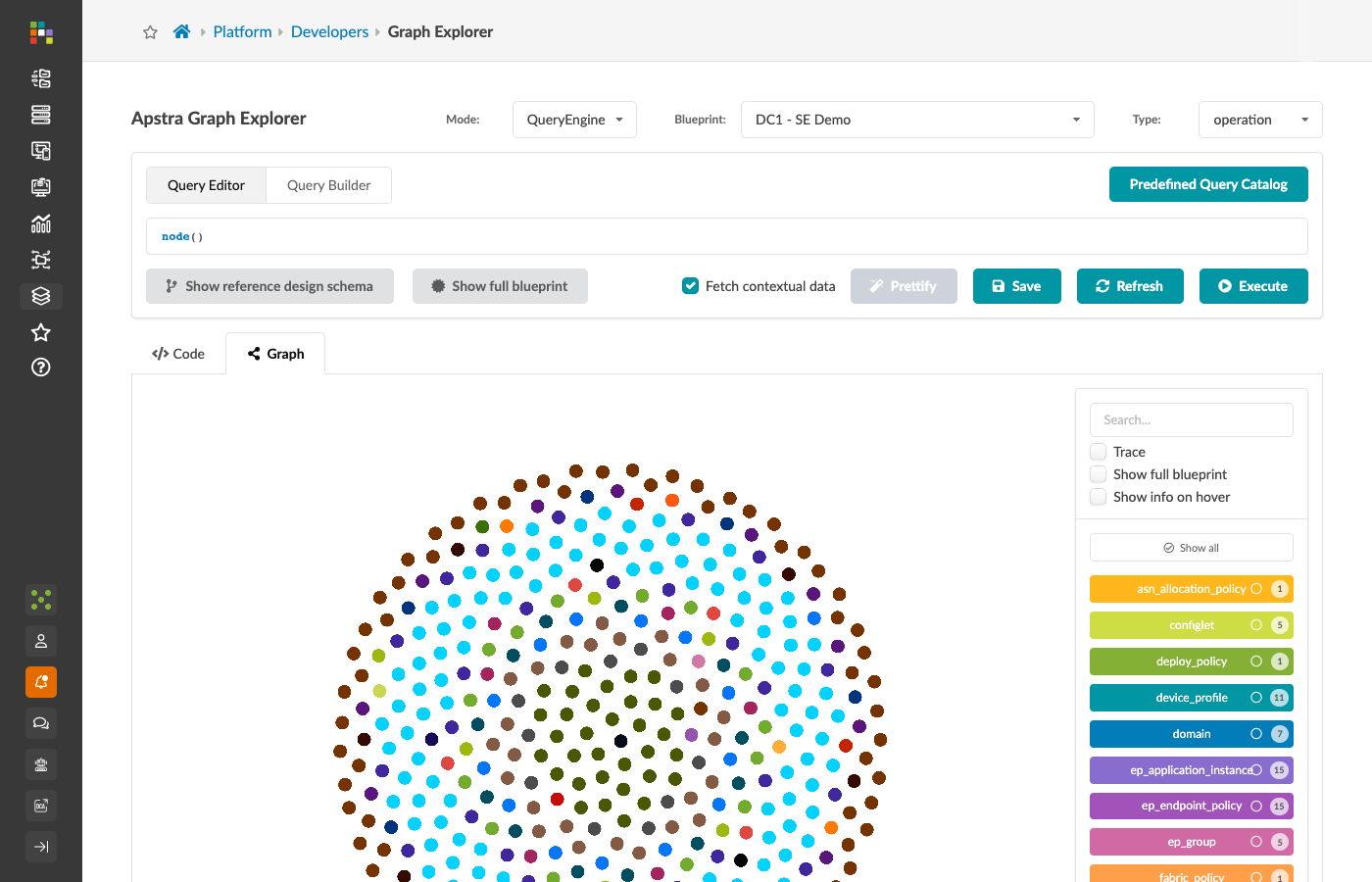Open the Mode QueryEngine dropdown

coord(574,120)
